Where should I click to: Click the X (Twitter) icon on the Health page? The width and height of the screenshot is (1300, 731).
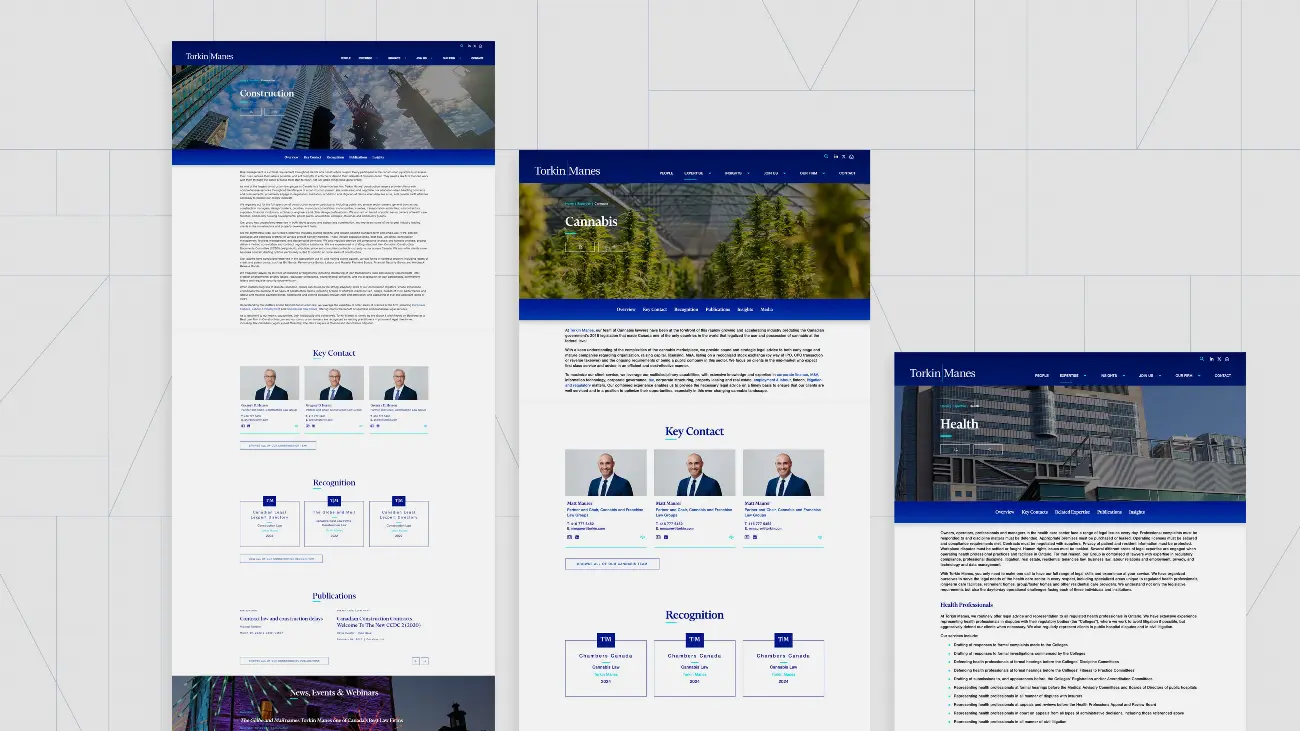pyautogui.click(x=1219, y=359)
